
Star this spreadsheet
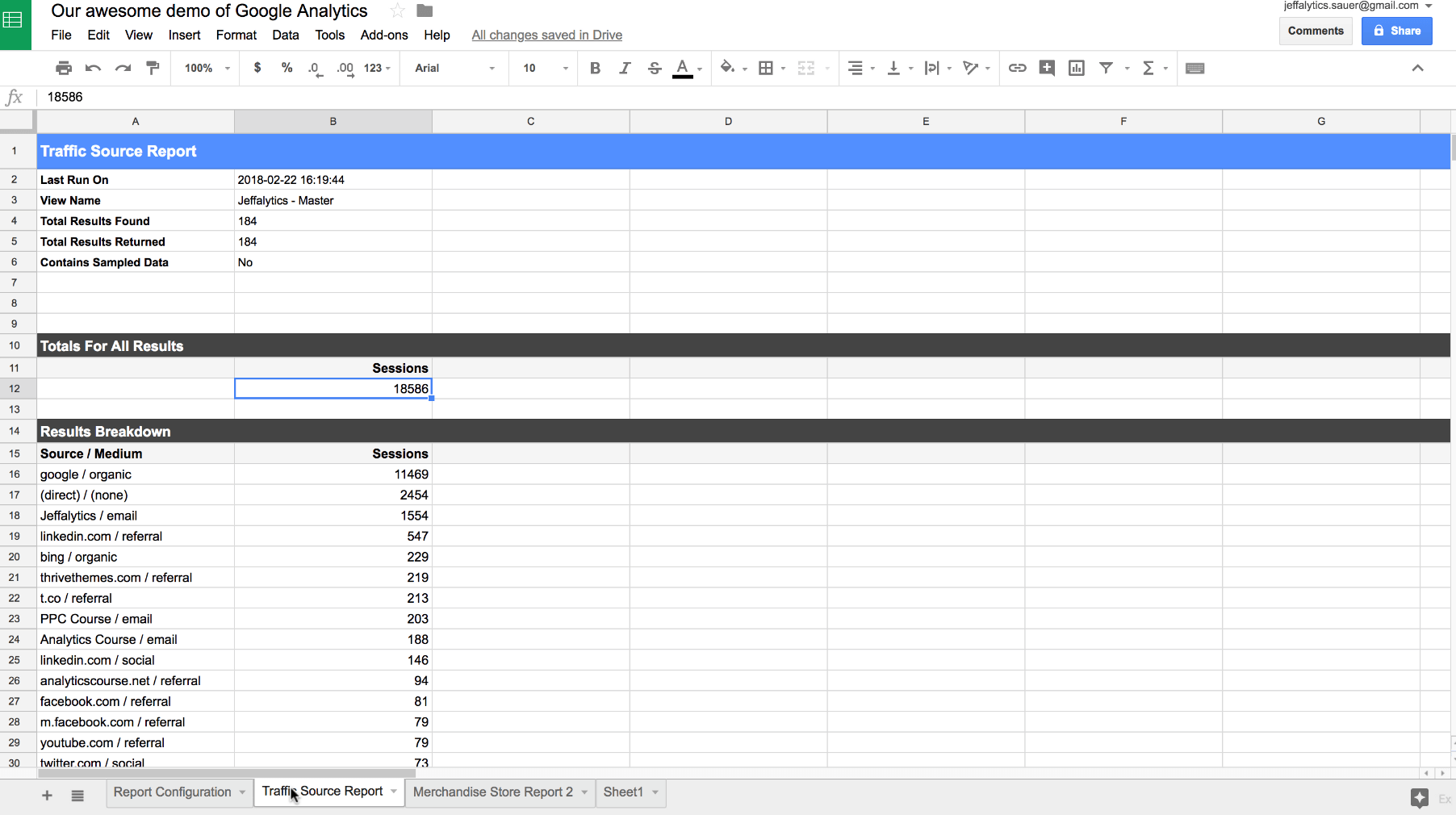tap(397, 10)
